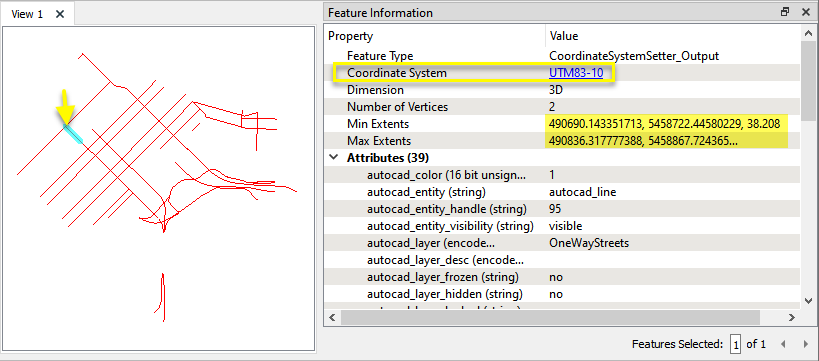Click the vertical scrollbar up arrow
819x361 pixels.
pyautogui.click(x=808, y=34)
